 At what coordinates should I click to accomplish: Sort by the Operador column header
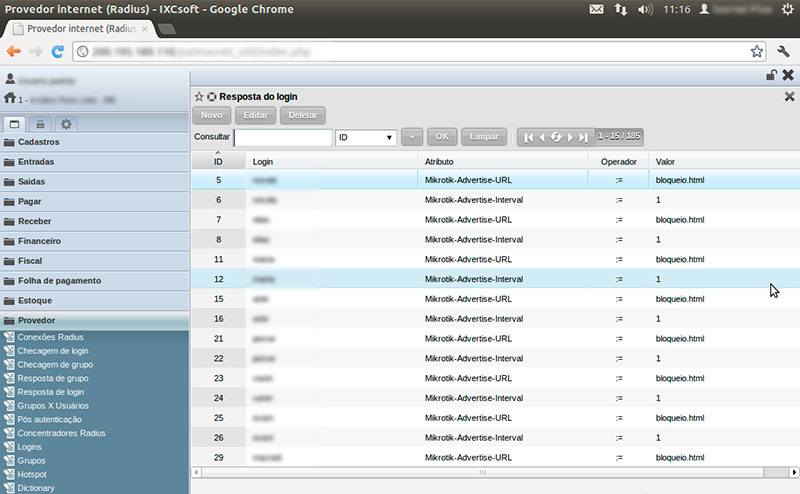tap(618, 162)
